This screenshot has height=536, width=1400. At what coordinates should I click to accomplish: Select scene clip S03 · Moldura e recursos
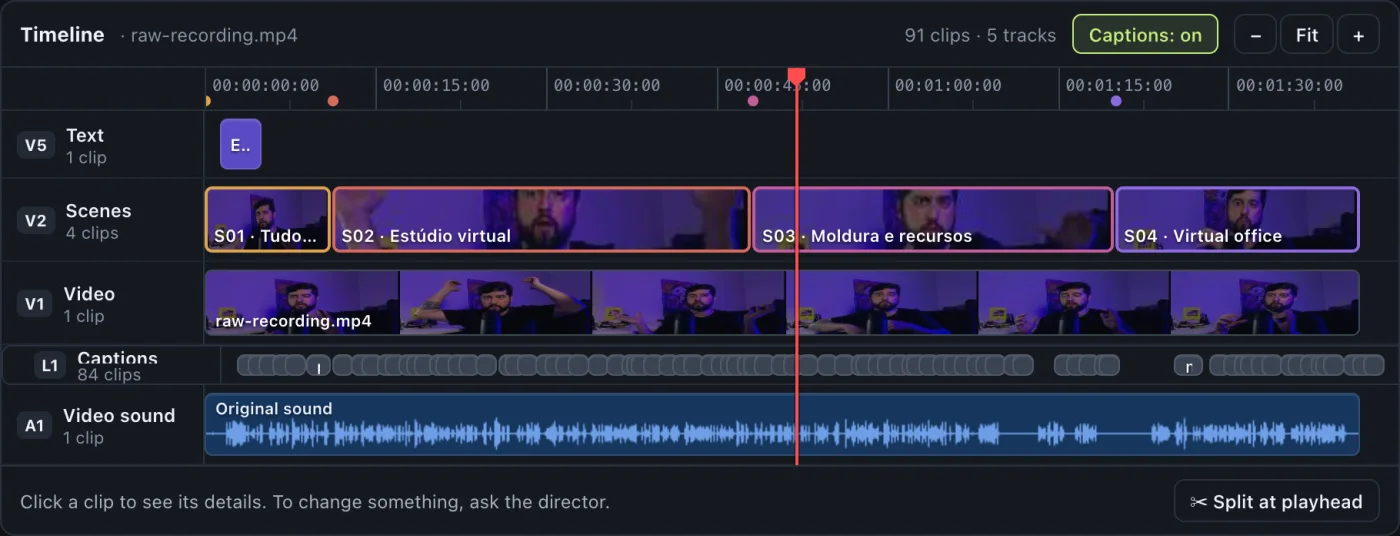(x=933, y=219)
